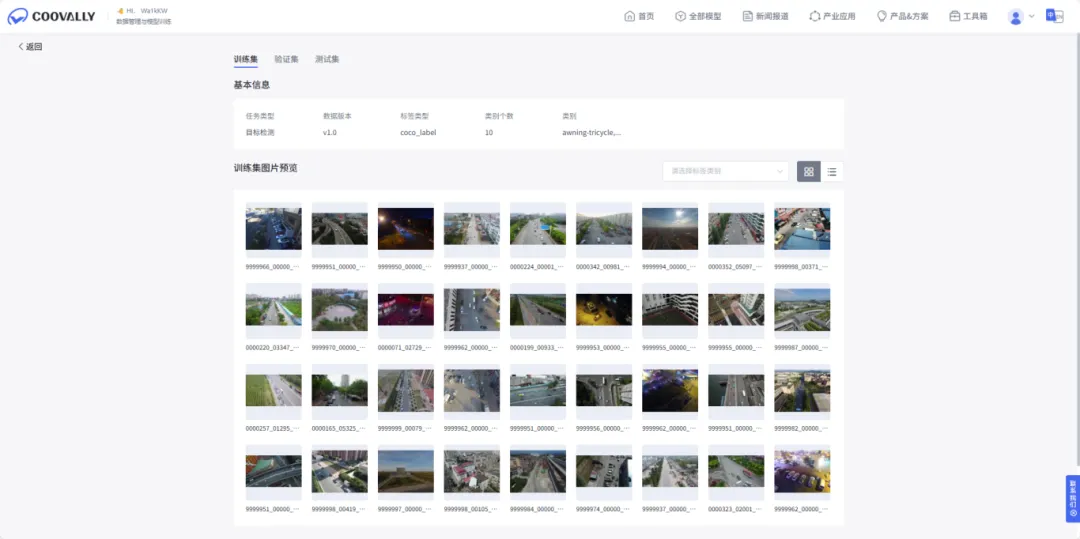Open thumbnail of image 0000220_03347
This screenshot has width=1080, height=539.
273,310
